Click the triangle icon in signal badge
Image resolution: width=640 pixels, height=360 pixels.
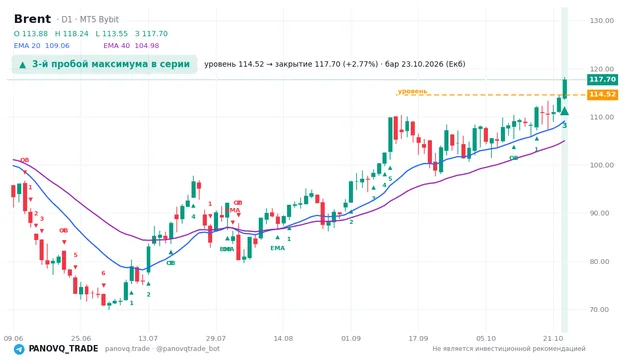[x=23, y=64]
